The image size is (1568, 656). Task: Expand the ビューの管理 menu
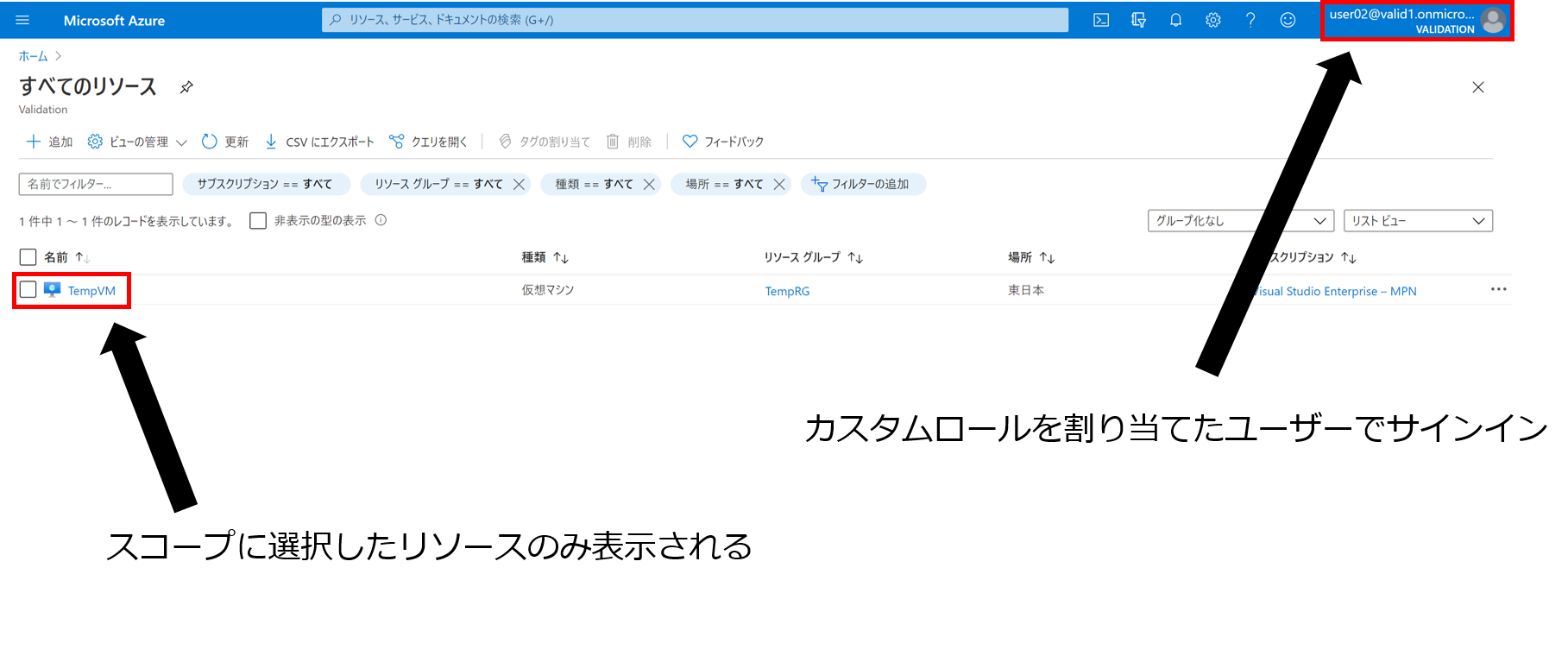click(x=137, y=142)
